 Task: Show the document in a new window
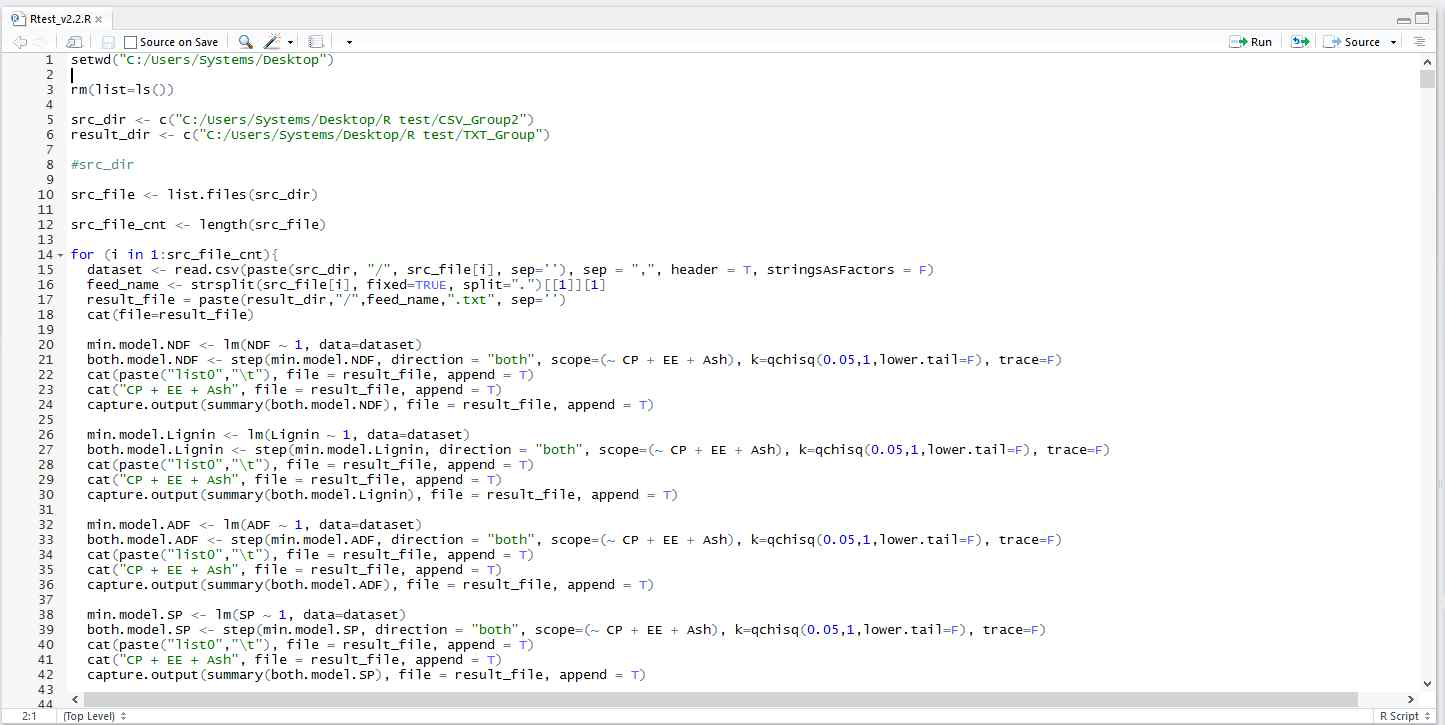click(x=74, y=42)
